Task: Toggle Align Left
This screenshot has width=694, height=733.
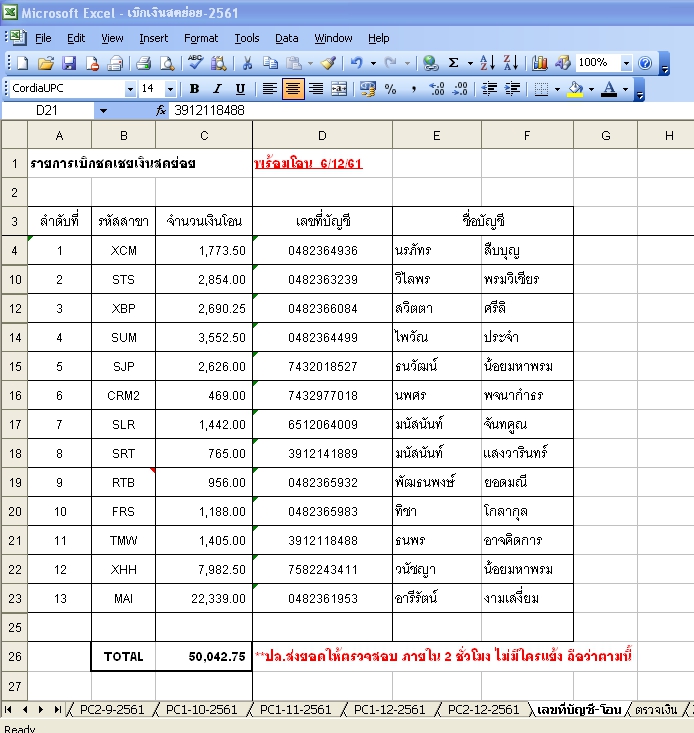Action: coord(270,89)
